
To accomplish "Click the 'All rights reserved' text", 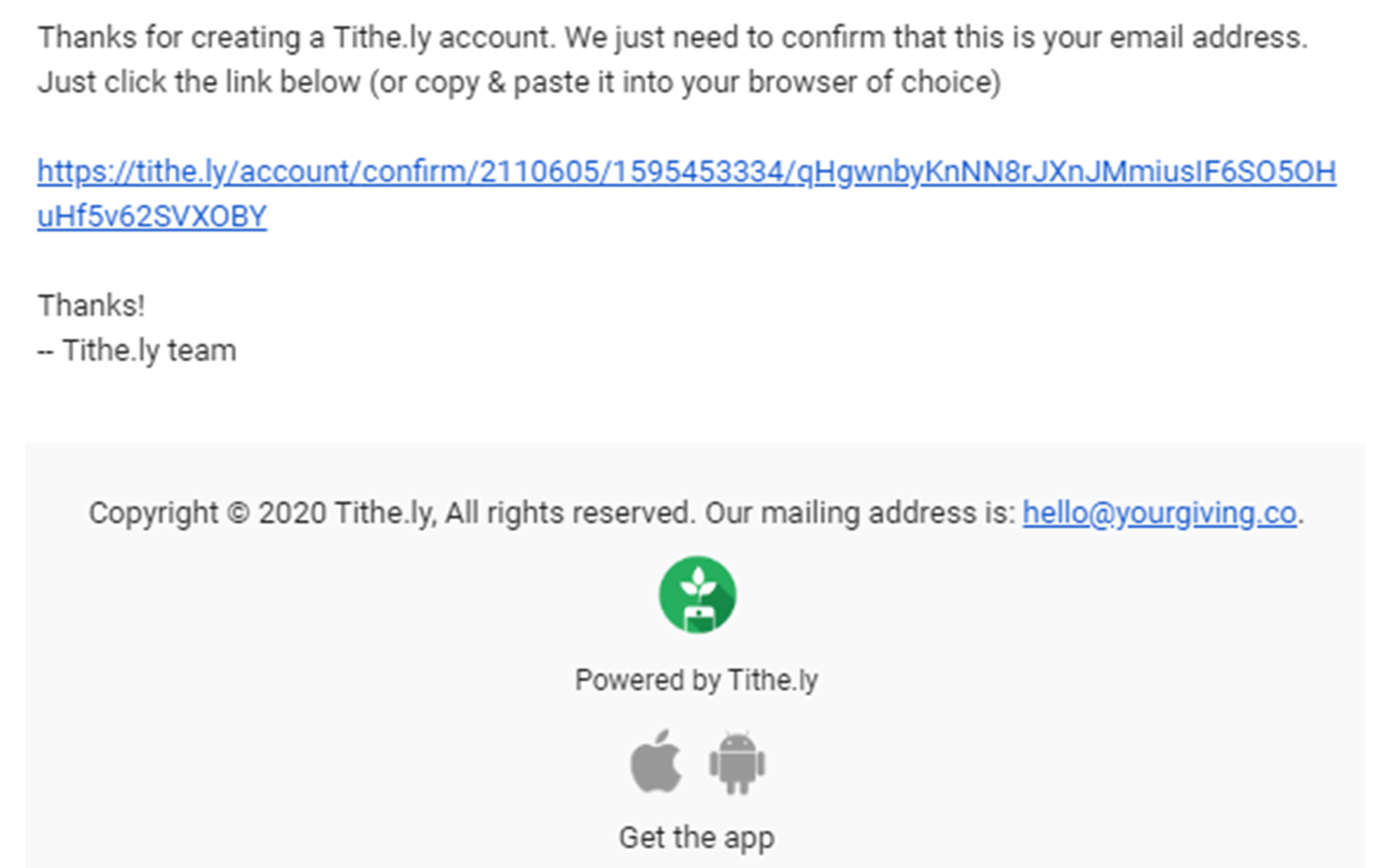I will coord(567,513).
